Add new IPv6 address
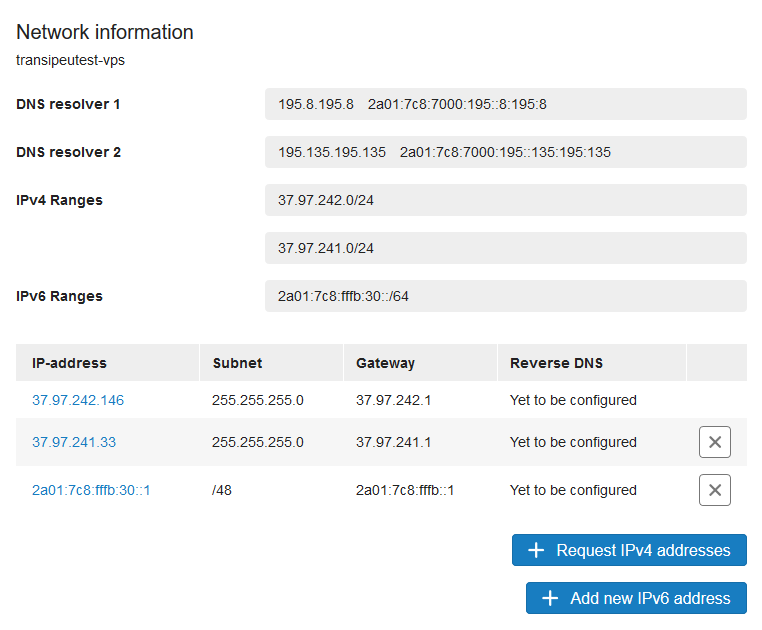This screenshot has height=630, width=762. coord(636,598)
